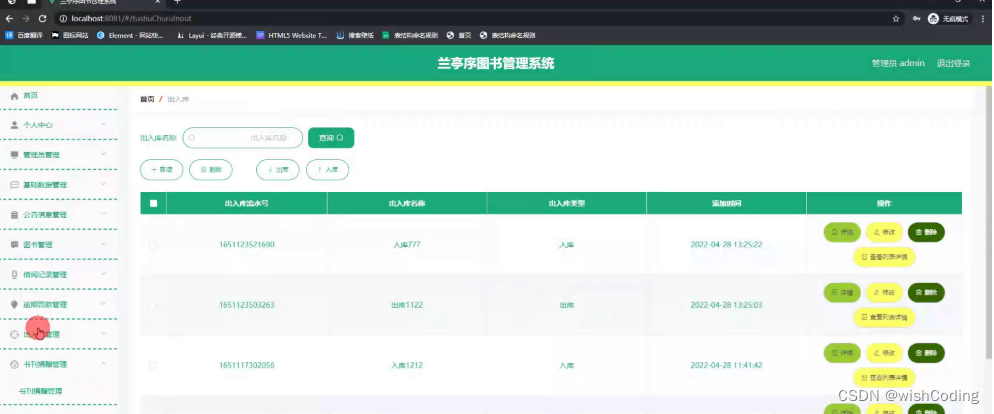Screen dimensions: 994x414
Task: Open the HTML5 Website T... bookmark
Action: click(x=292, y=36)
